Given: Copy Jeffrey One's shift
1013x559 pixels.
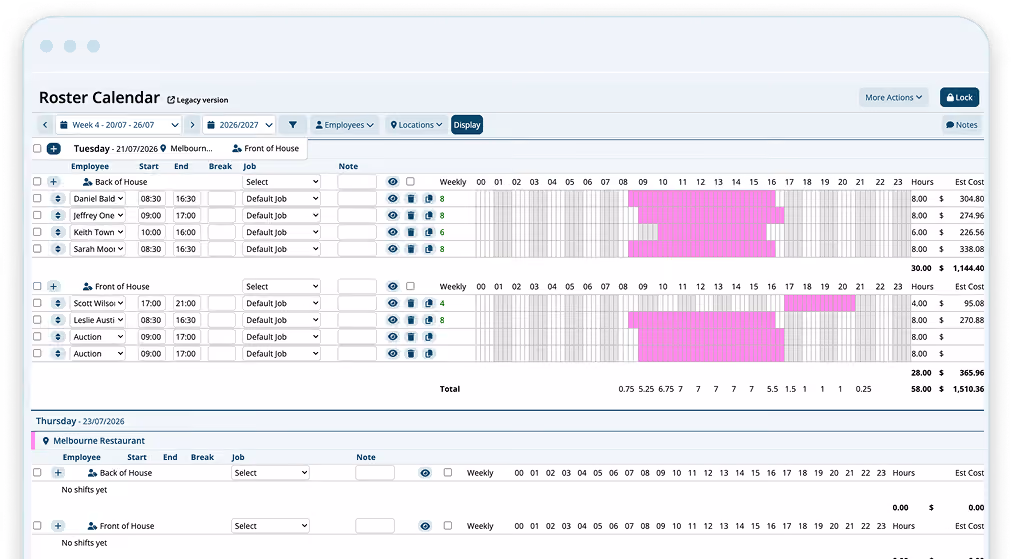Looking at the screenshot, I should (428, 215).
